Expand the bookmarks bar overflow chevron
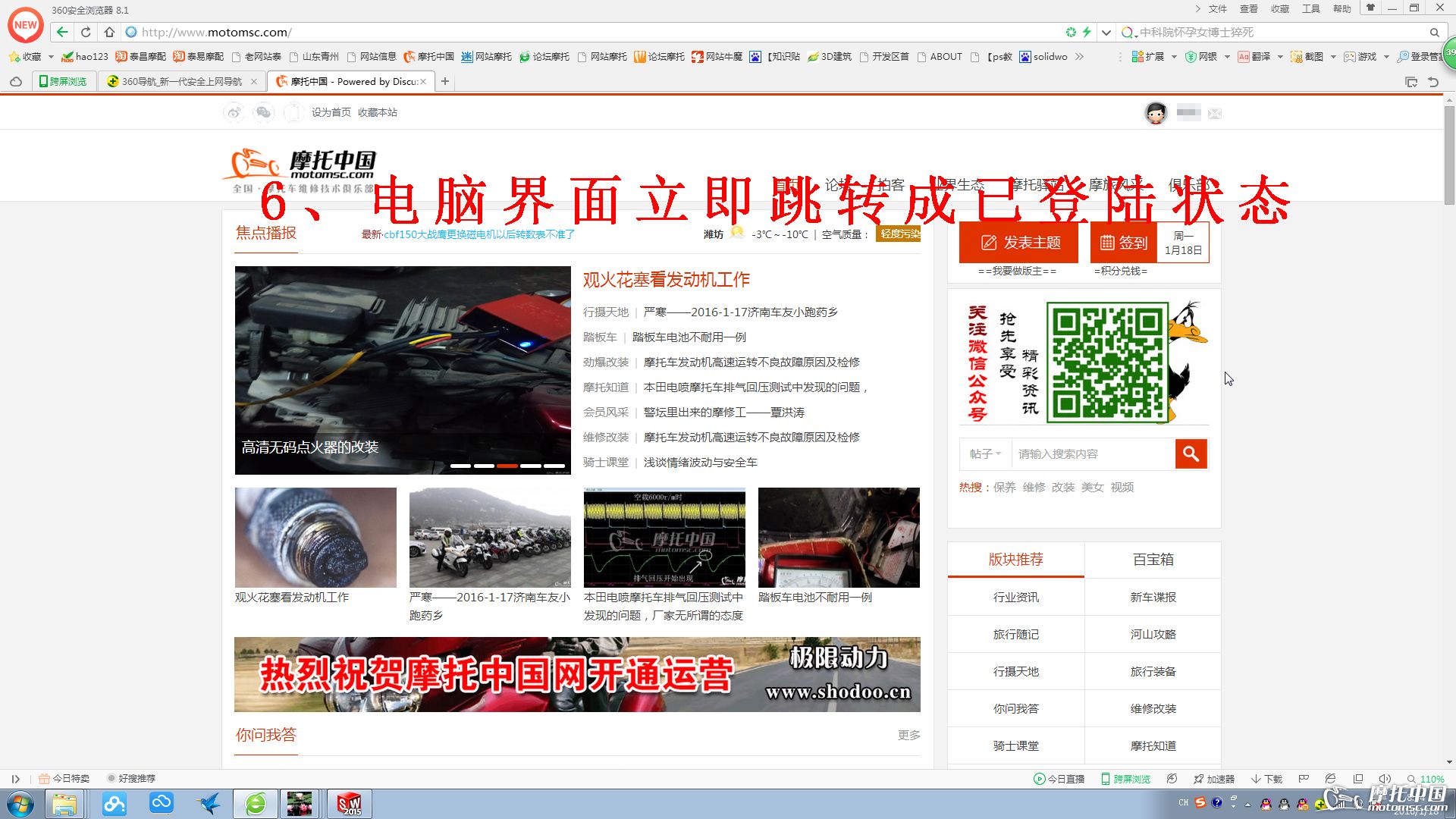Image resolution: width=1456 pixels, height=819 pixels. point(1080,56)
